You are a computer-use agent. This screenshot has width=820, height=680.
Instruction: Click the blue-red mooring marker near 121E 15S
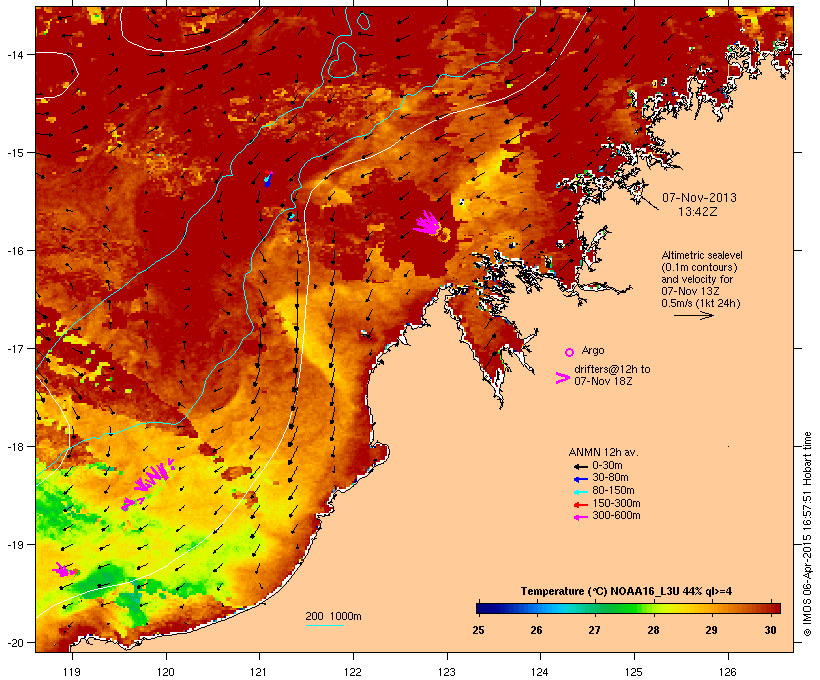268,178
